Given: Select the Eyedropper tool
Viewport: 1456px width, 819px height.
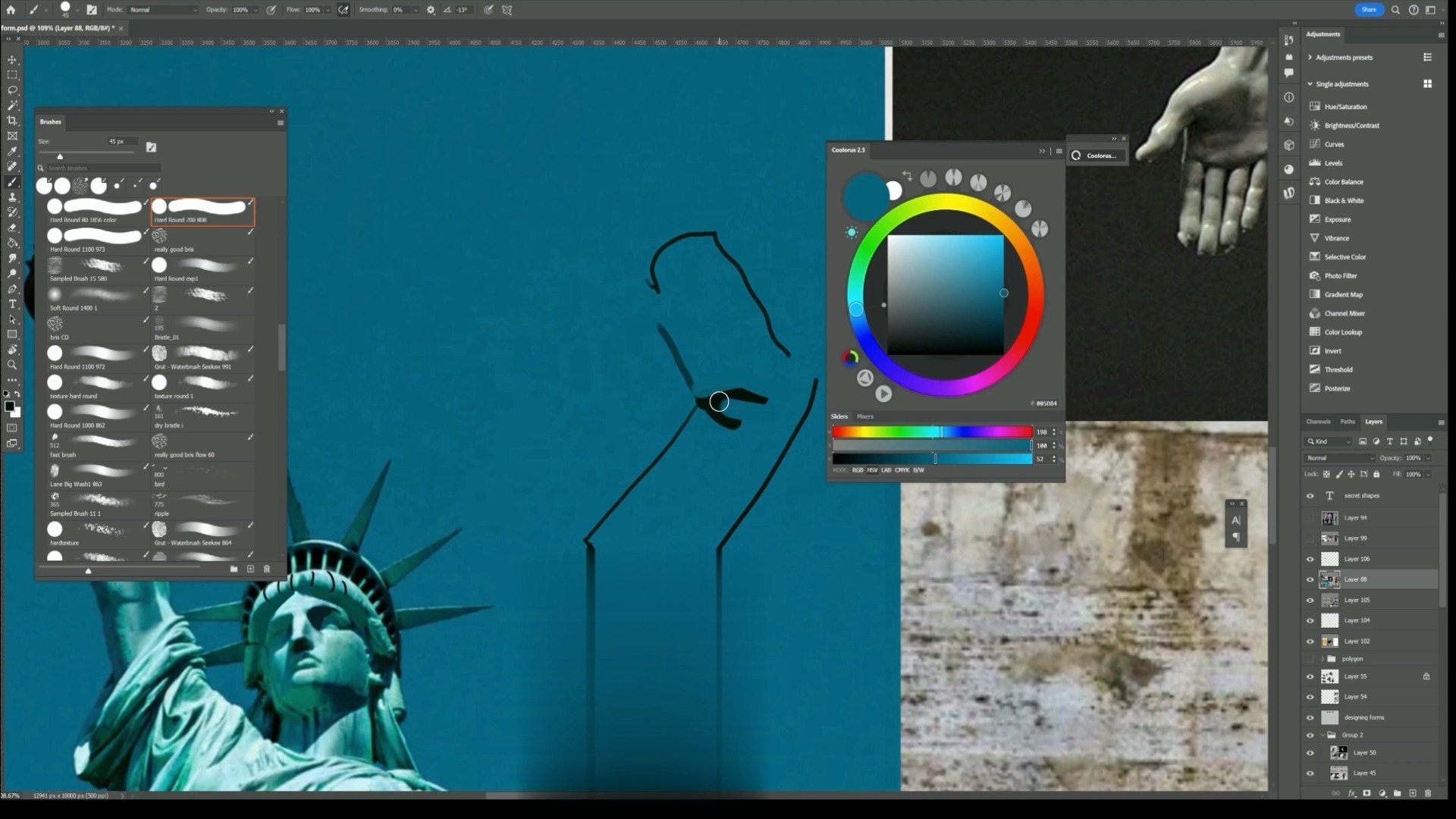Looking at the screenshot, I should [x=12, y=152].
